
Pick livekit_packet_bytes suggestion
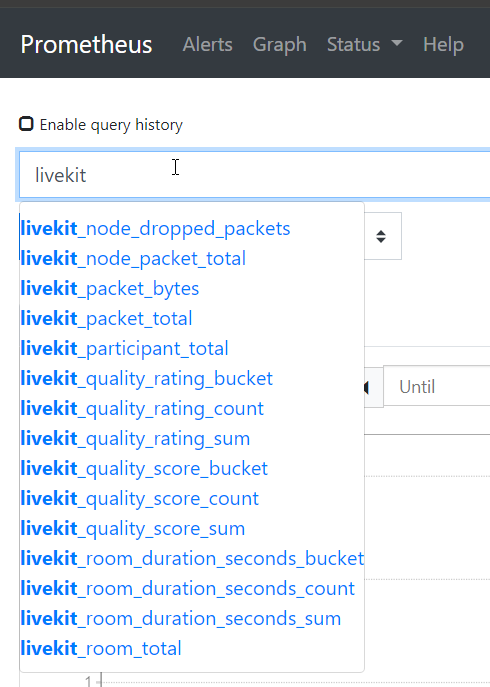192,289
